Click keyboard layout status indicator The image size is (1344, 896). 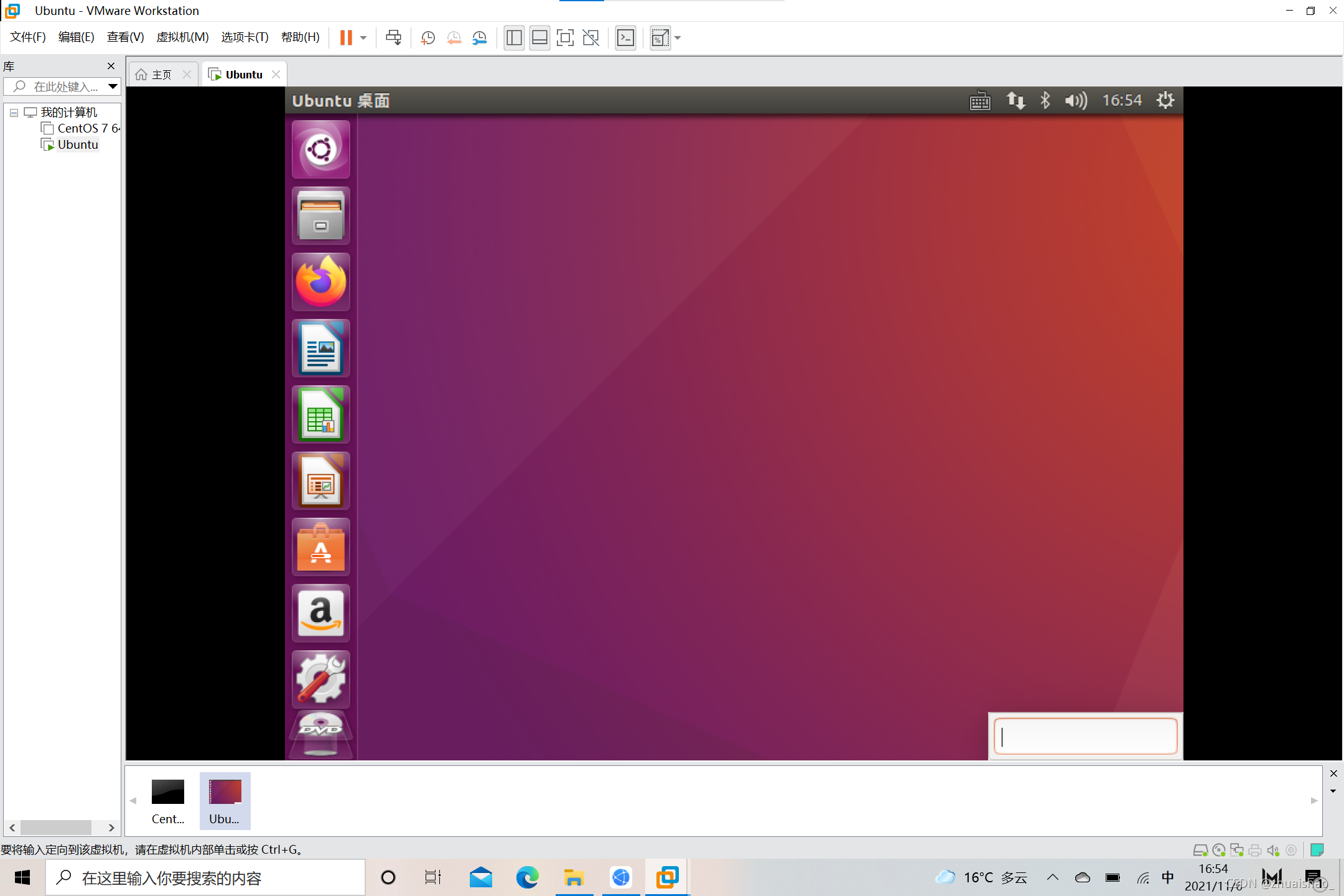pos(980,100)
